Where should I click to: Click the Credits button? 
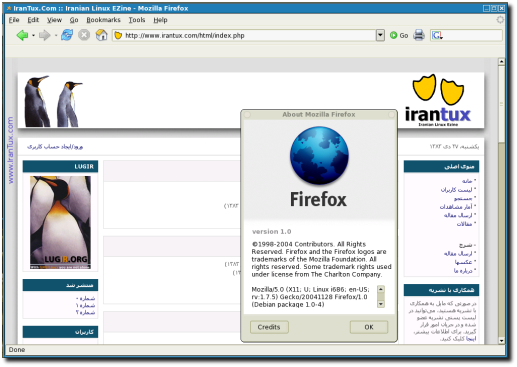point(269,327)
